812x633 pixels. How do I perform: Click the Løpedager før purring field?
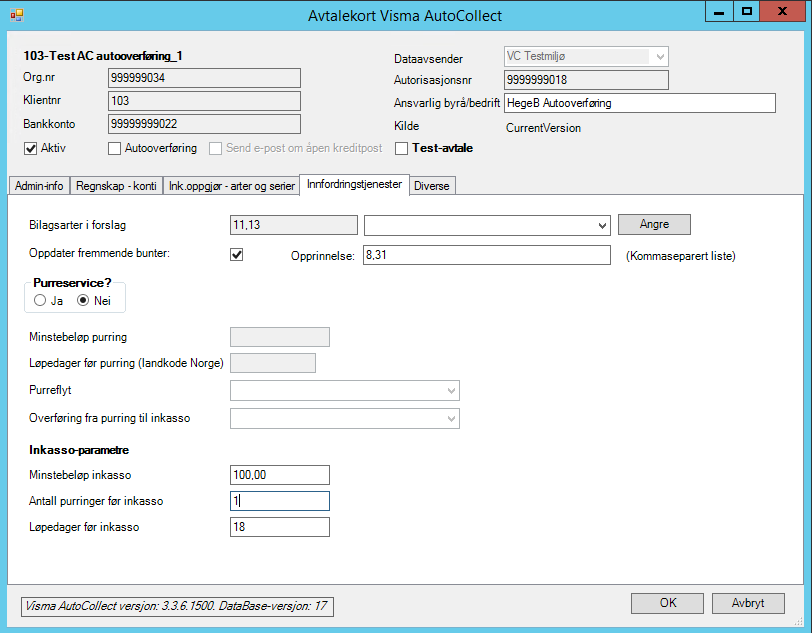(x=273, y=363)
